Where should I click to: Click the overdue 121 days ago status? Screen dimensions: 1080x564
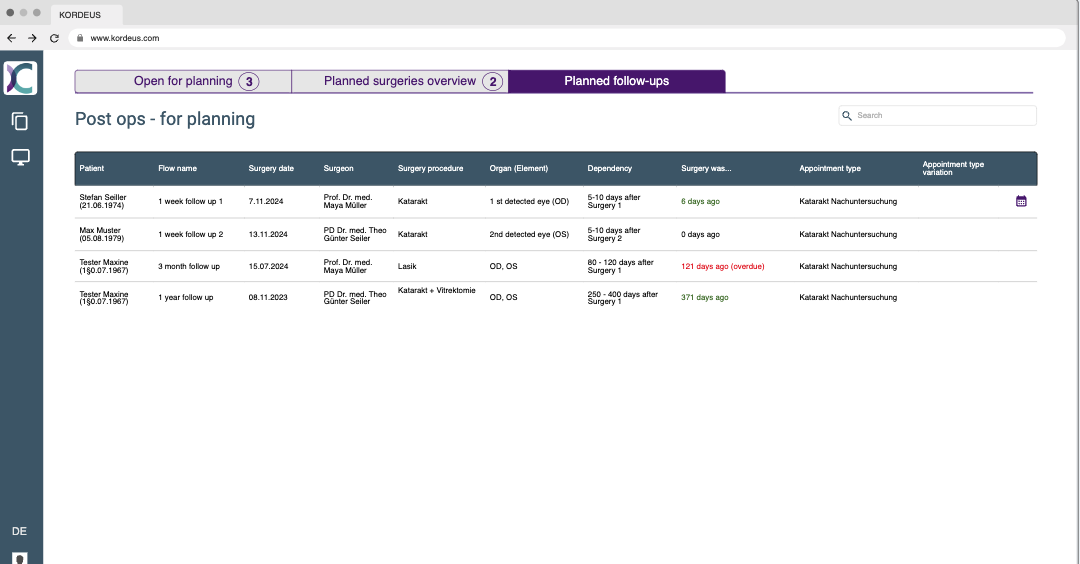722,267
